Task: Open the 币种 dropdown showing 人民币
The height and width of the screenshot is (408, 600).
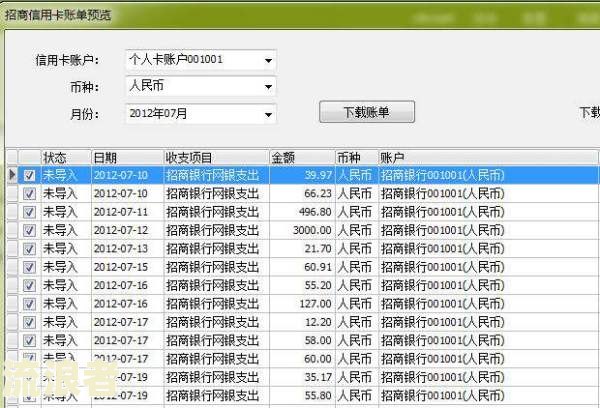Action: pos(268,87)
